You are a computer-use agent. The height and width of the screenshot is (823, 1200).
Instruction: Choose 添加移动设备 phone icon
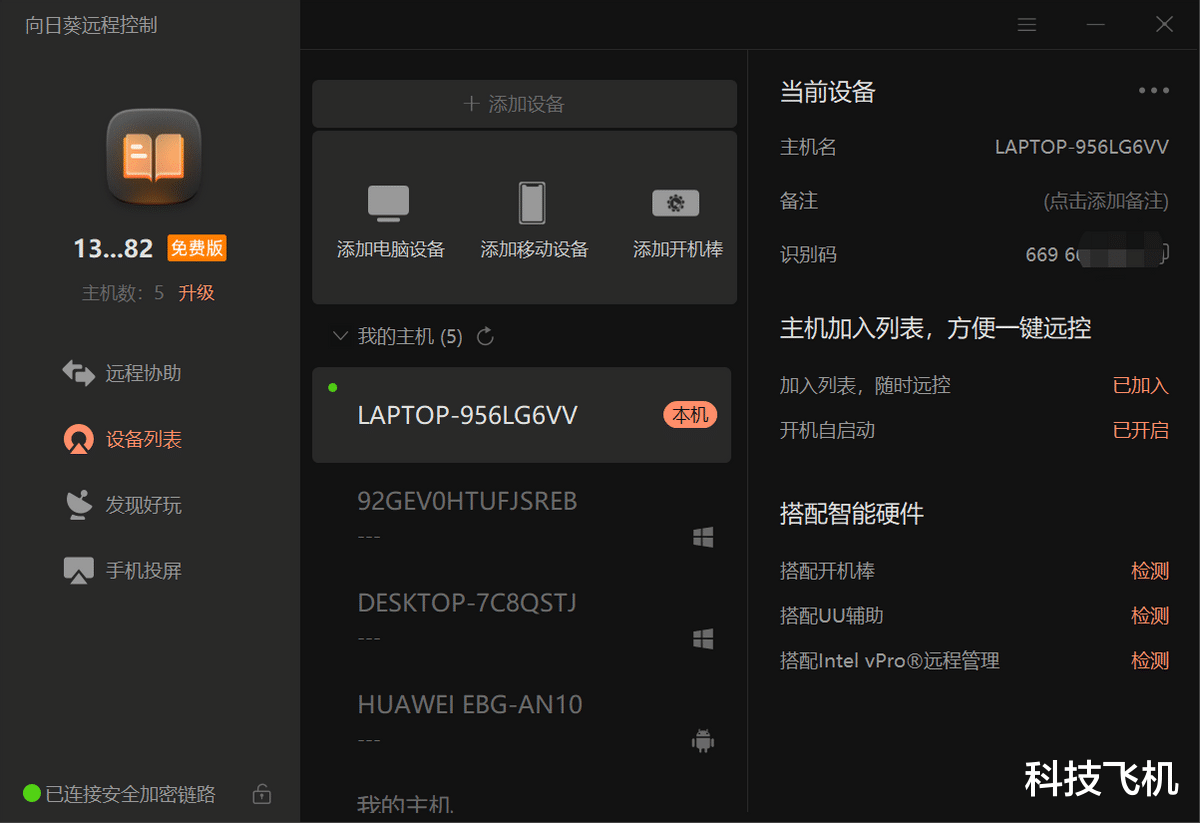(532, 203)
